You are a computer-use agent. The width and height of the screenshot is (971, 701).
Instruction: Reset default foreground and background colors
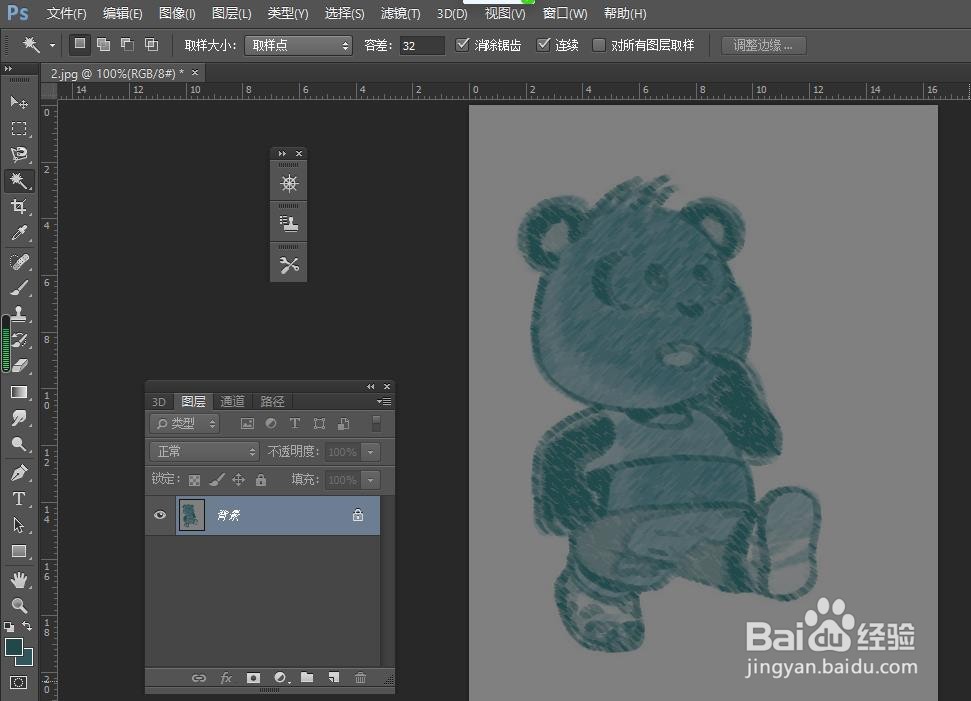tap(9, 627)
